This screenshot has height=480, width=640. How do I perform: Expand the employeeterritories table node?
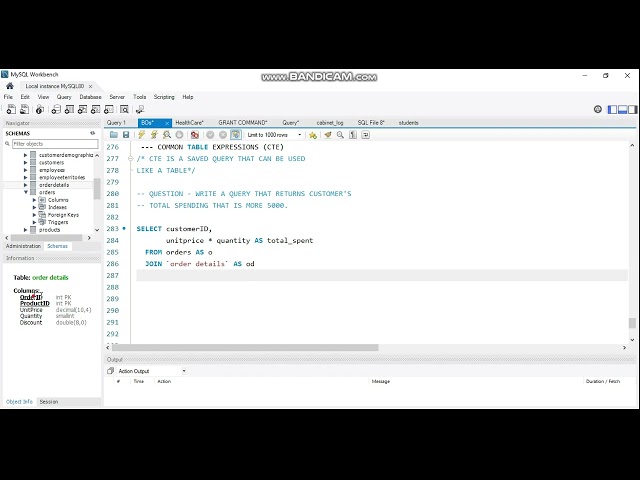click(x=25, y=178)
